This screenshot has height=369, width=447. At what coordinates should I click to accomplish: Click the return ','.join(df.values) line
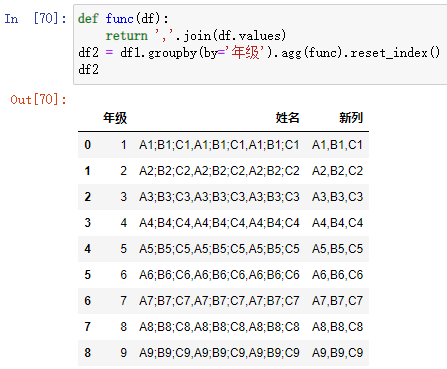[x=196, y=36]
